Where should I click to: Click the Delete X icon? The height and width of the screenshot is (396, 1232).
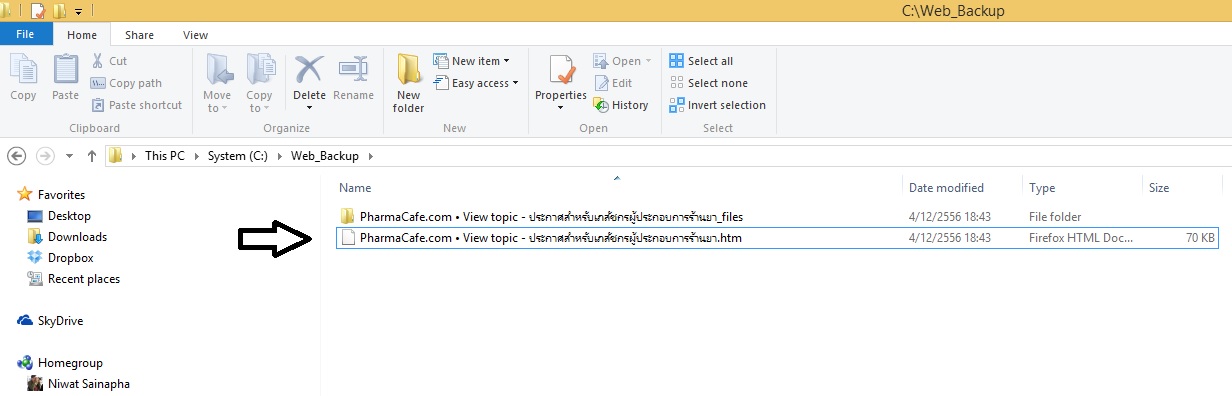[x=309, y=70]
